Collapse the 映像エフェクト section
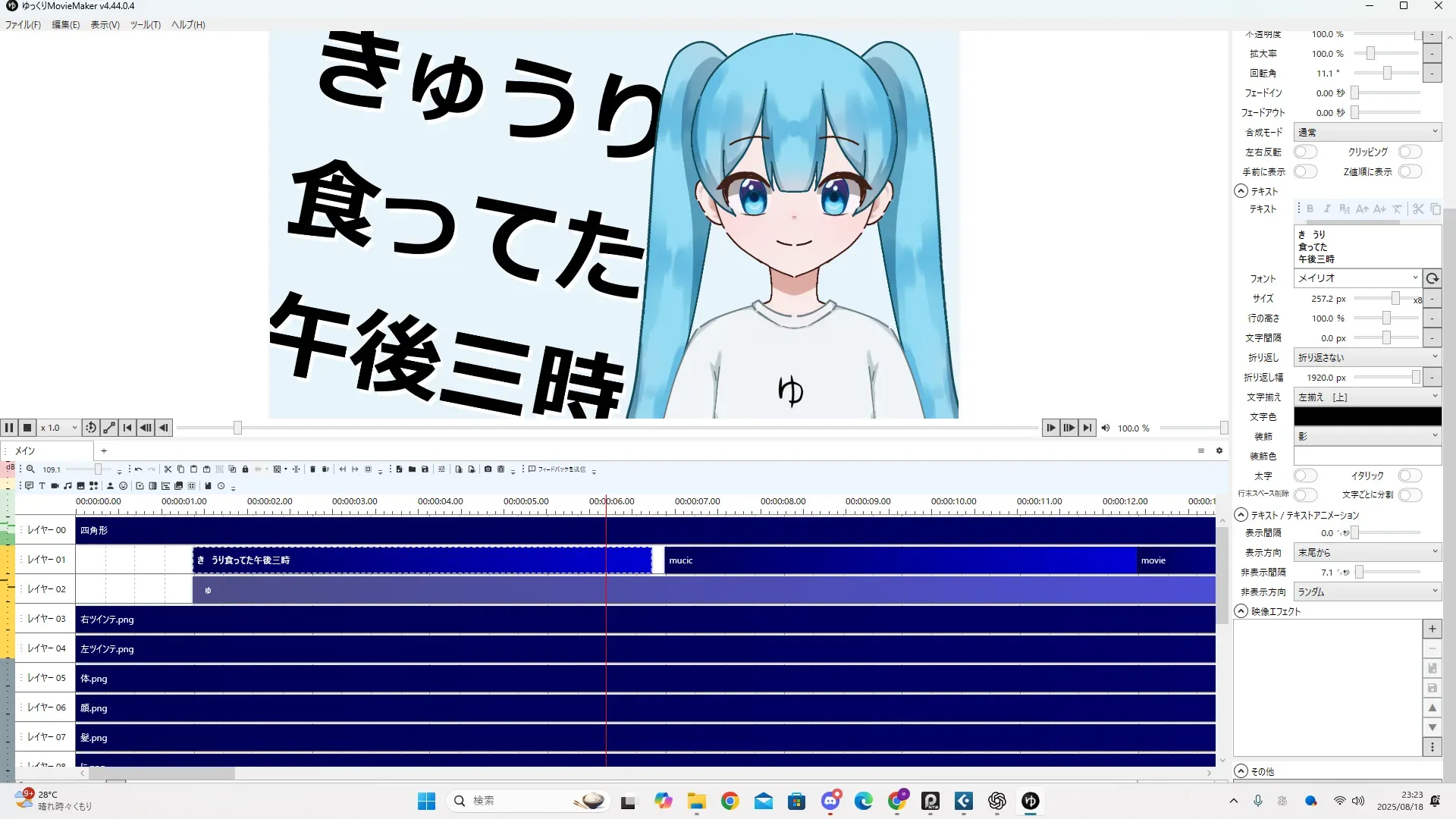Screen dimensions: 1456x819 [x=1241, y=611]
